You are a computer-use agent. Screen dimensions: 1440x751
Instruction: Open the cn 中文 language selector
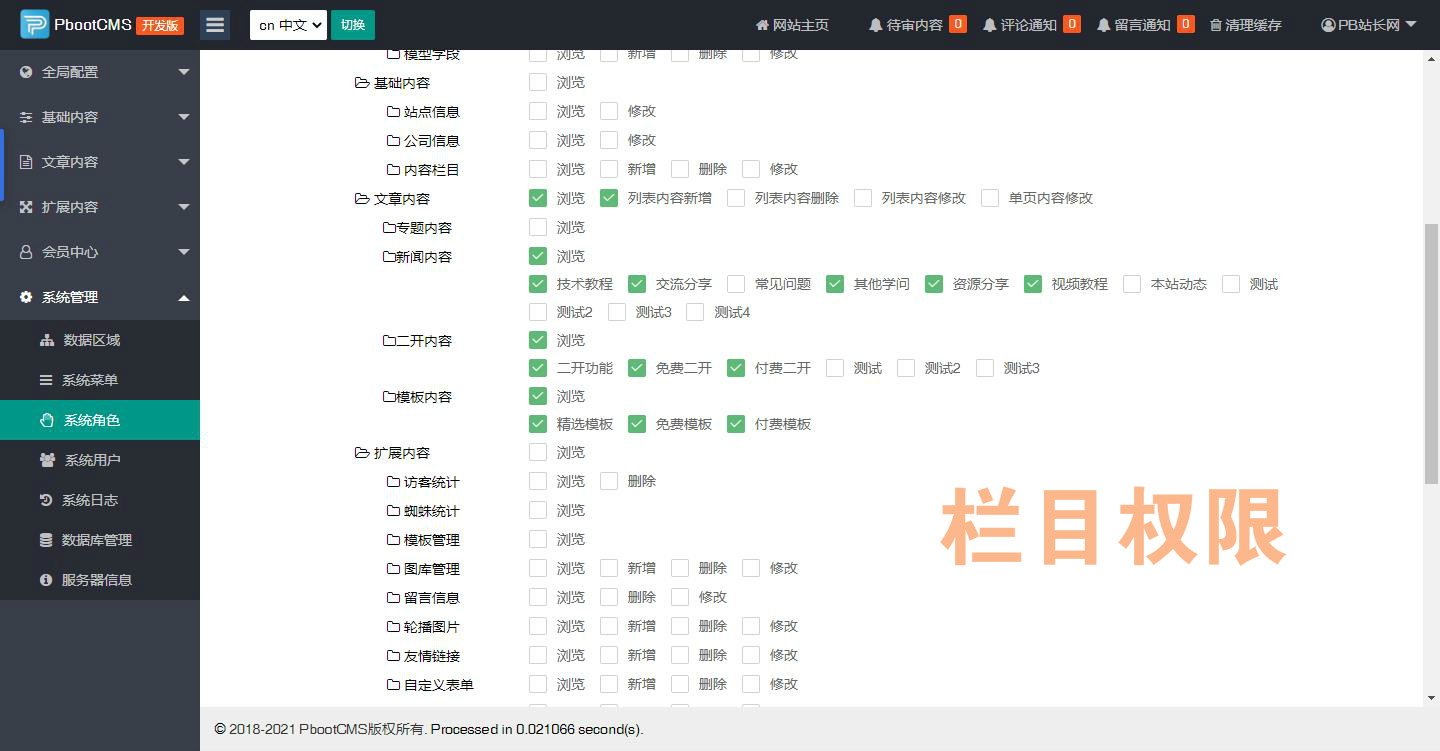click(287, 25)
